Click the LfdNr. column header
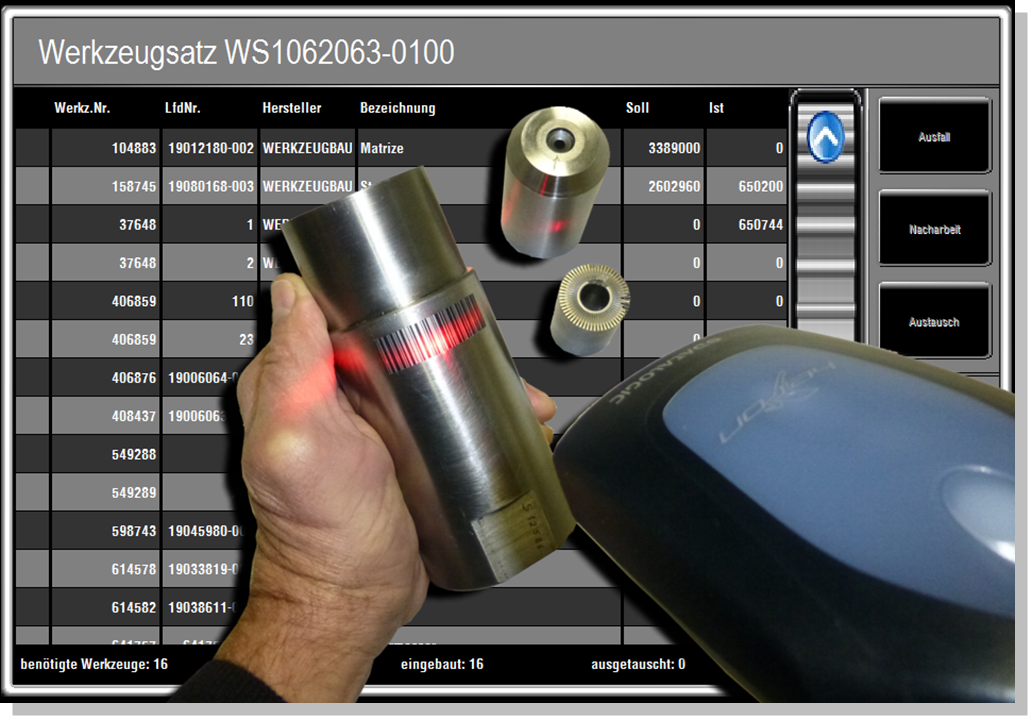Image resolution: width=1028 pixels, height=716 pixels. [183, 108]
